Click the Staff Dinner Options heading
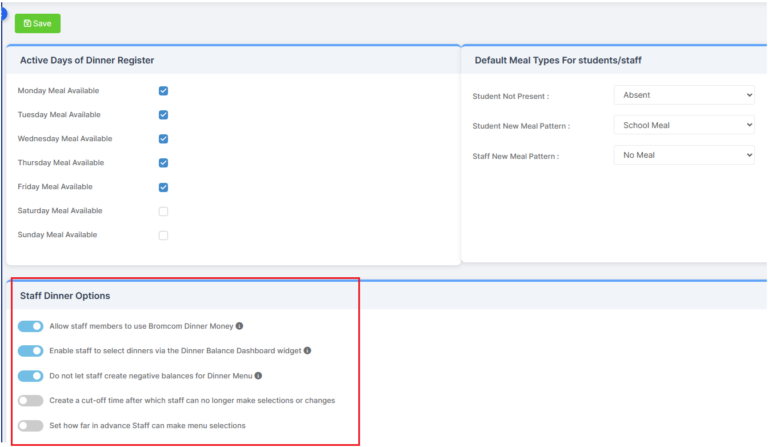This screenshot has width=768, height=447. point(65,296)
